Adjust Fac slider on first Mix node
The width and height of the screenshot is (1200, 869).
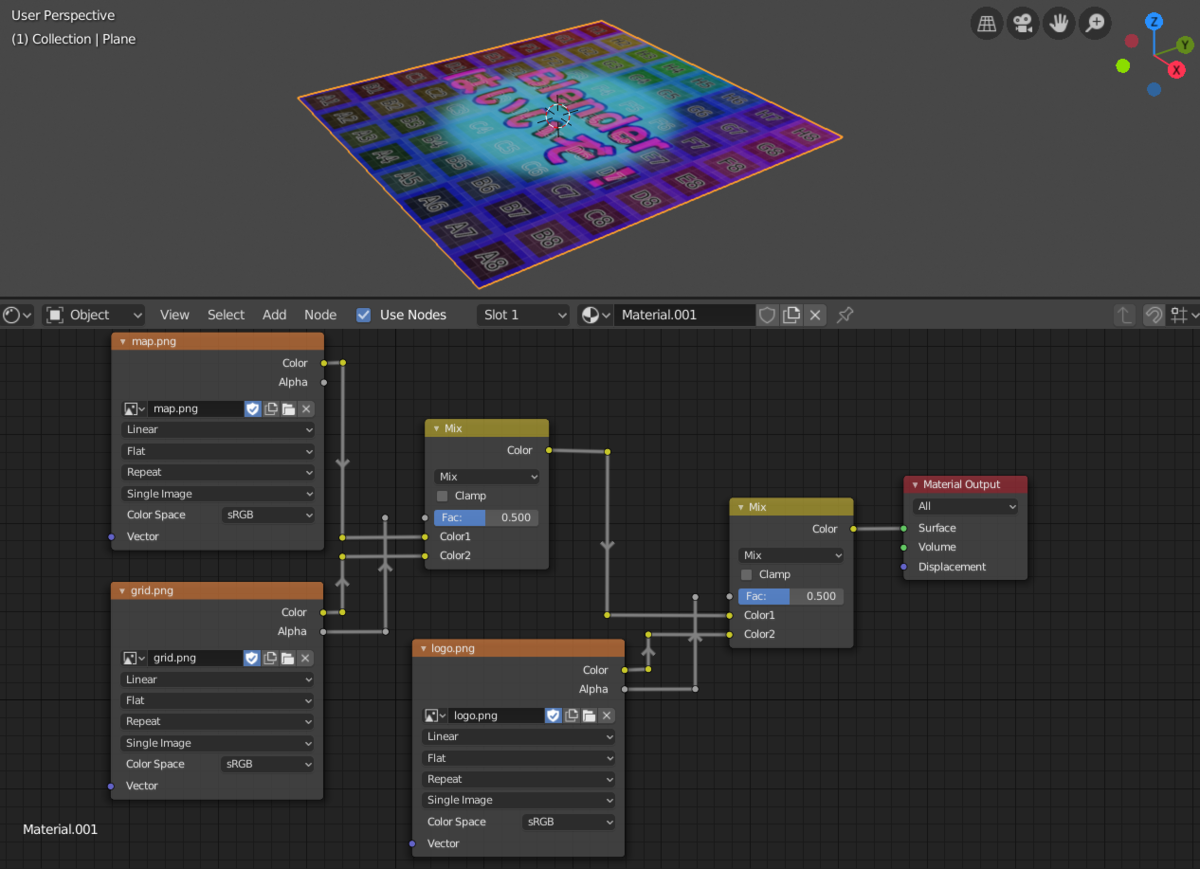point(487,518)
